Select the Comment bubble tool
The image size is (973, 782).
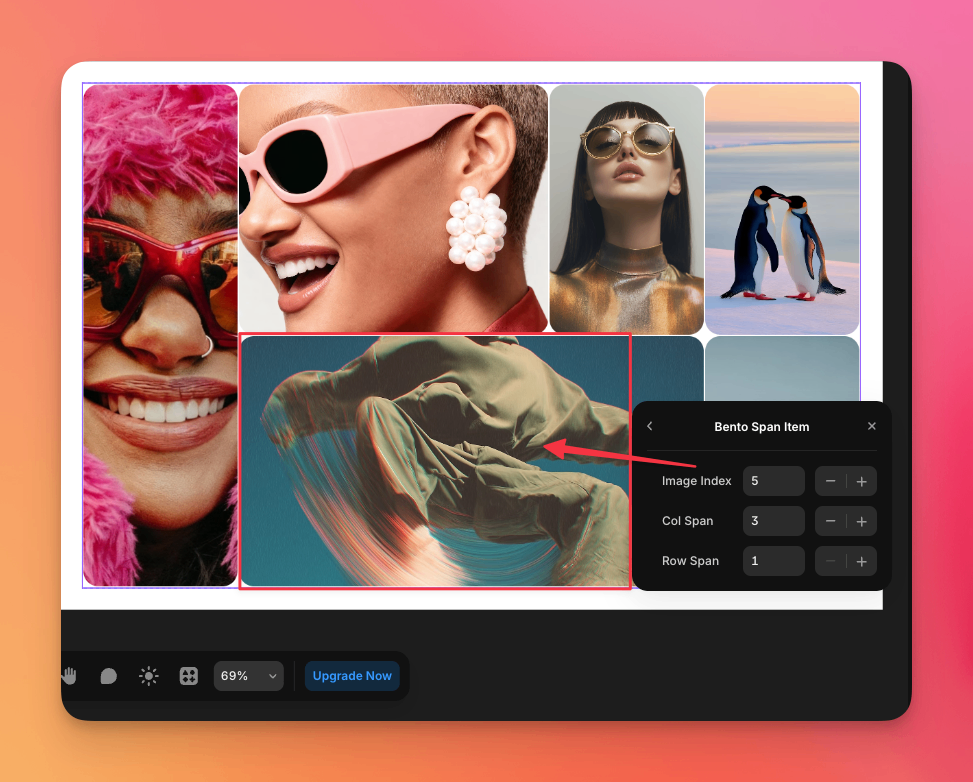point(109,676)
